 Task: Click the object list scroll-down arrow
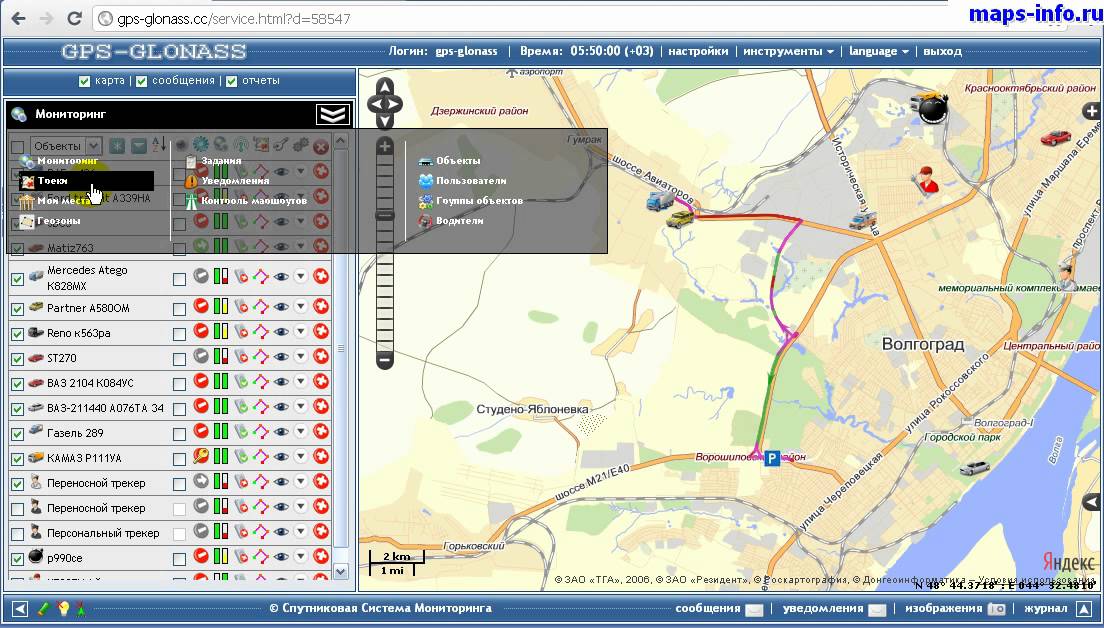341,571
